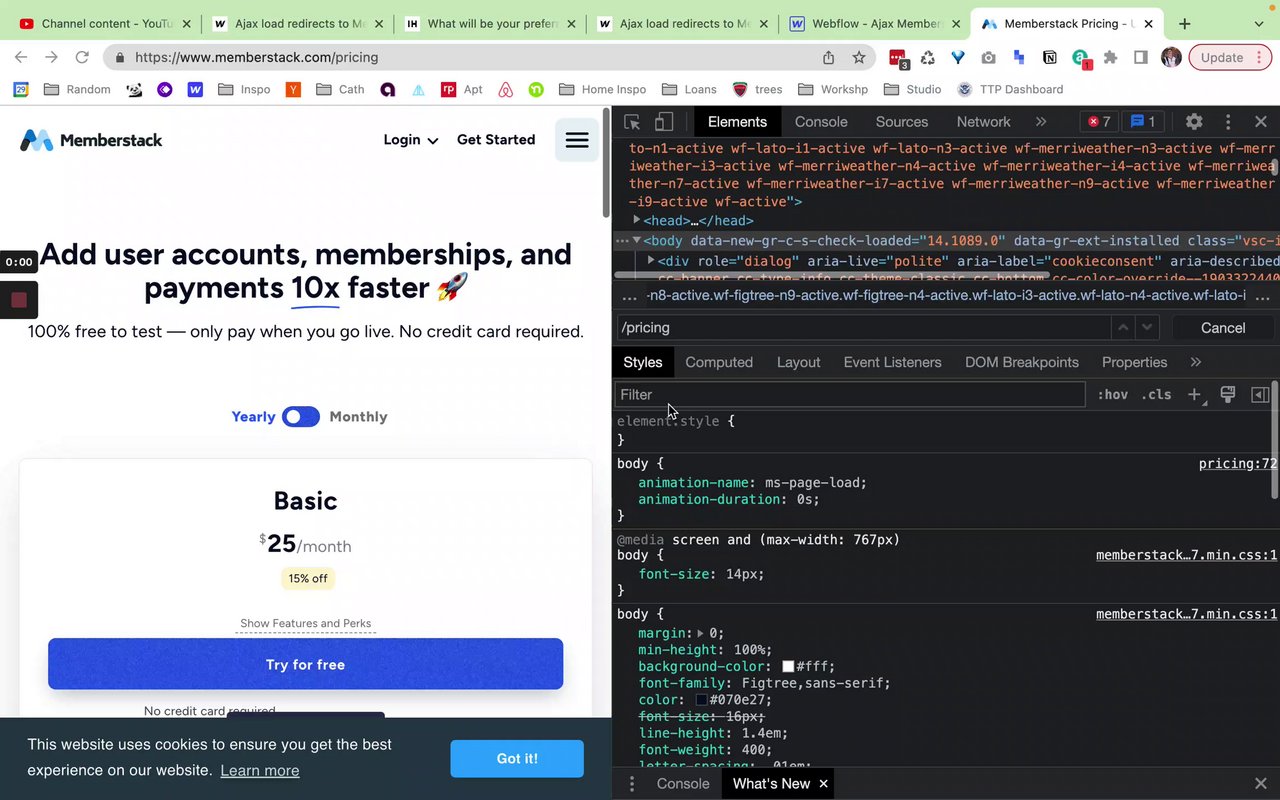Image resolution: width=1280 pixels, height=800 pixels.
Task: Open the Learn more cookie link
Action: pyautogui.click(x=260, y=770)
